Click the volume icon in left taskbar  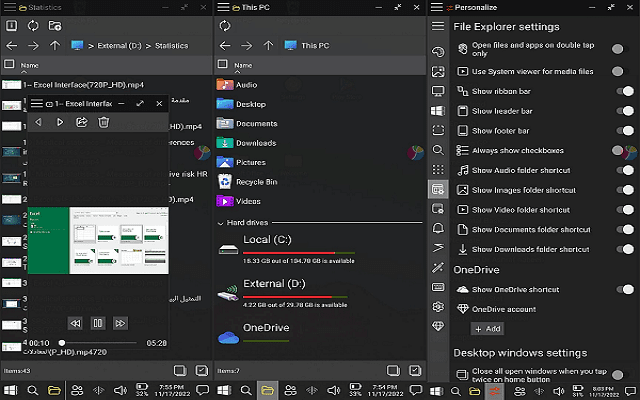click(120, 391)
